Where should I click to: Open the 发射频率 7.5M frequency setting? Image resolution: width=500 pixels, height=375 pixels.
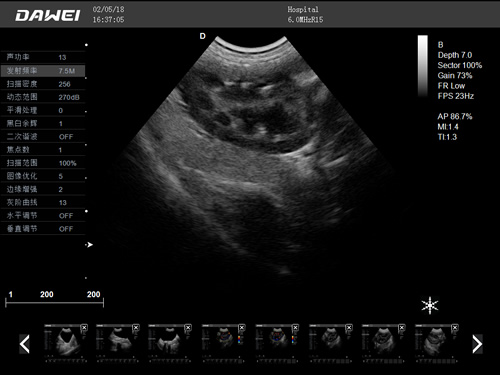tap(43, 71)
